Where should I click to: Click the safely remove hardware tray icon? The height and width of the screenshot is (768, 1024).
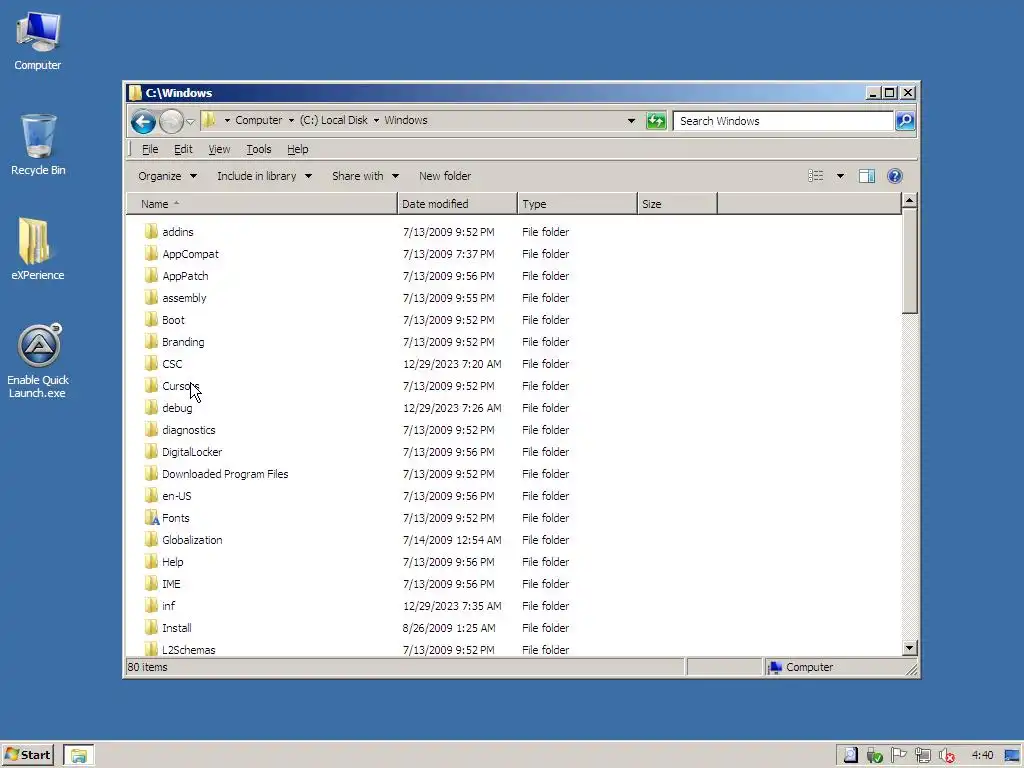pos(874,756)
